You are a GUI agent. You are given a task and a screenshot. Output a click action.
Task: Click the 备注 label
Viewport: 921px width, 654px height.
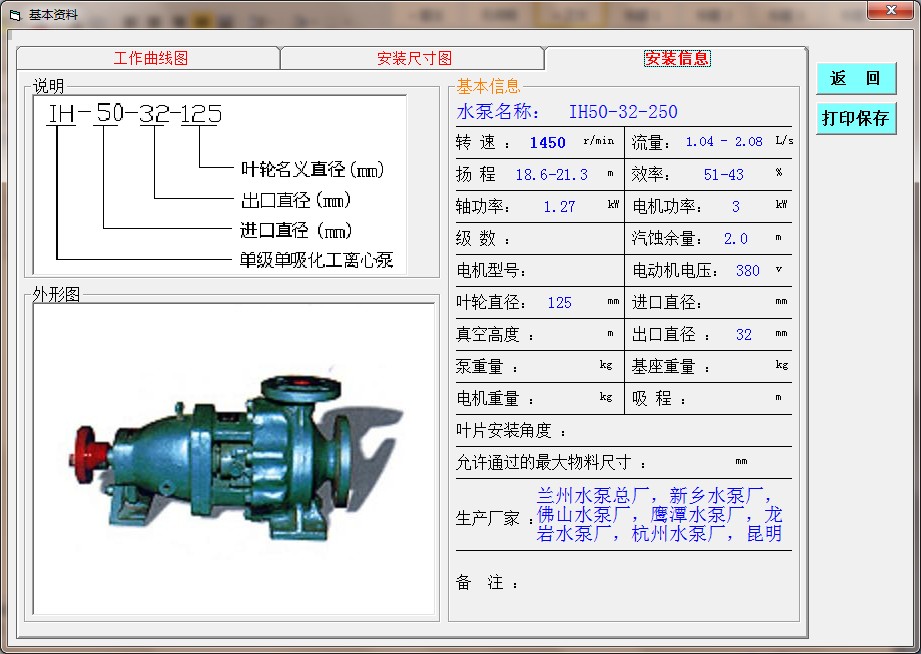(x=488, y=582)
